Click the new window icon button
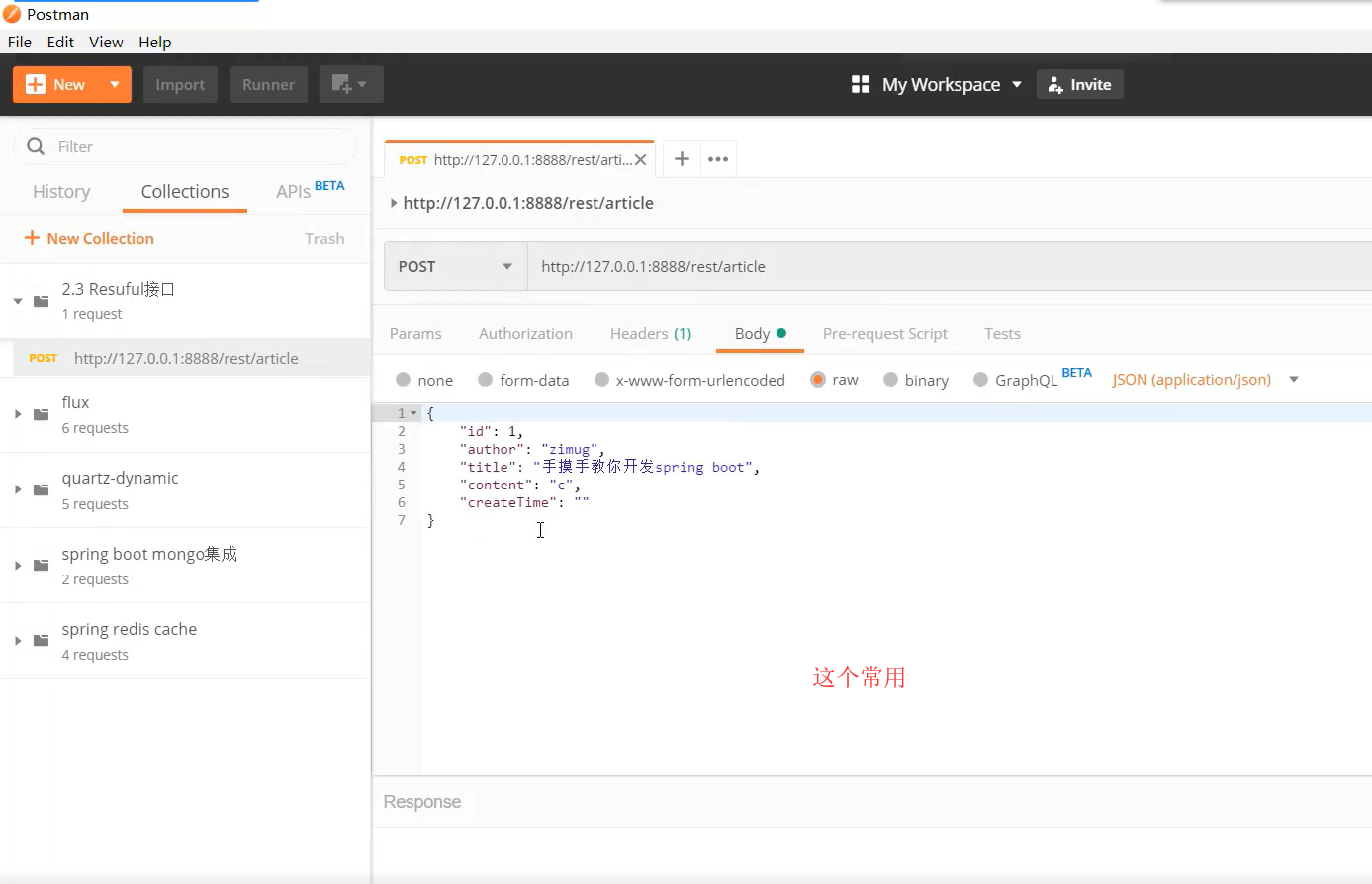The width and height of the screenshot is (1372, 884). pos(351,85)
